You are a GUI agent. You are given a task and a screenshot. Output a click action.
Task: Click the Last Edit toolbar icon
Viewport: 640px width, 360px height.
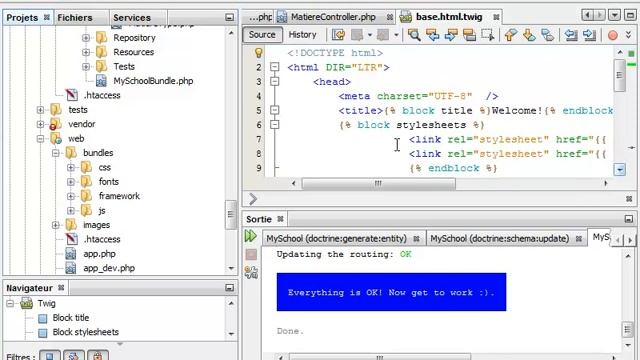[338, 35]
